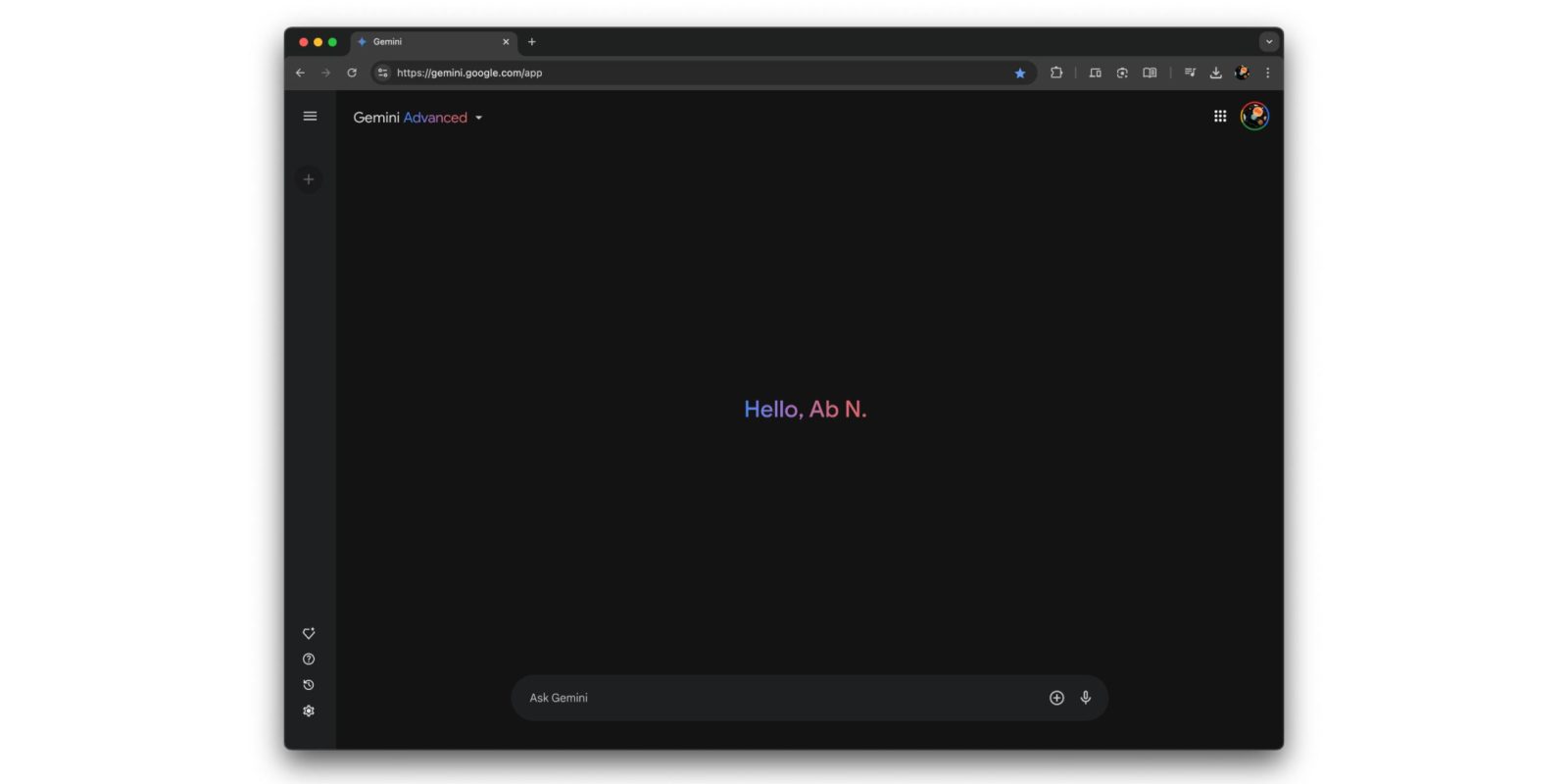This screenshot has width=1568, height=784.
Task: Click the plus upload icon in prompt box
Action: [x=1056, y=698]
